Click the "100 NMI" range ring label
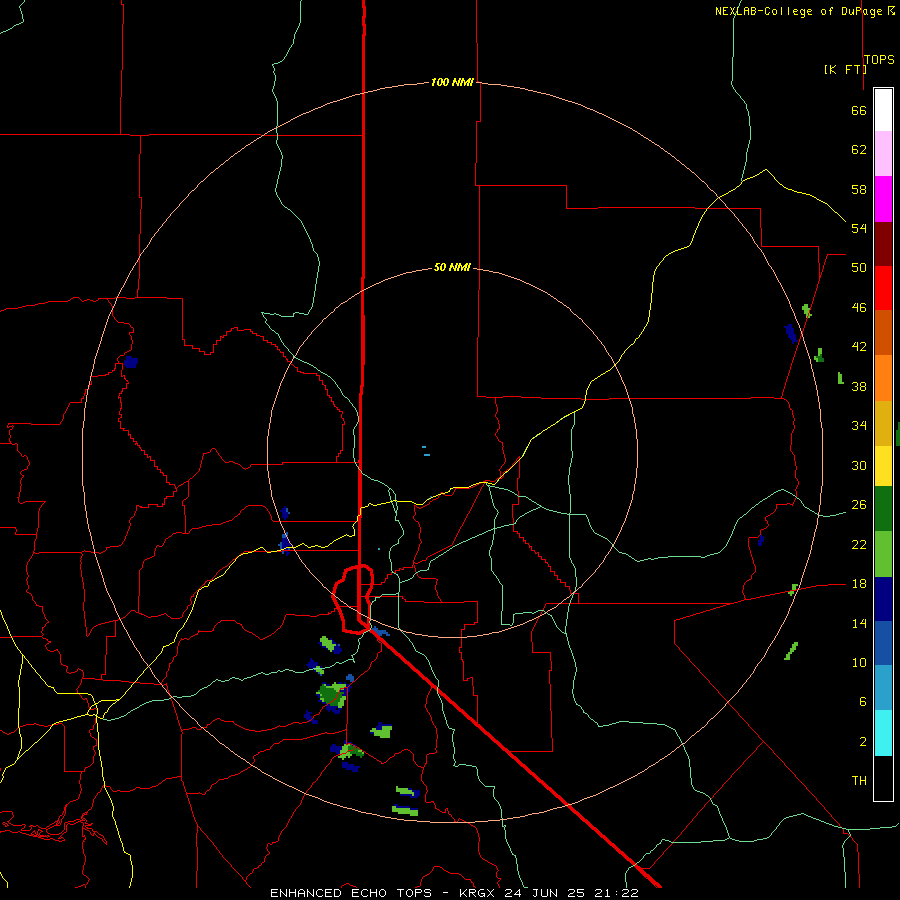 452,82
